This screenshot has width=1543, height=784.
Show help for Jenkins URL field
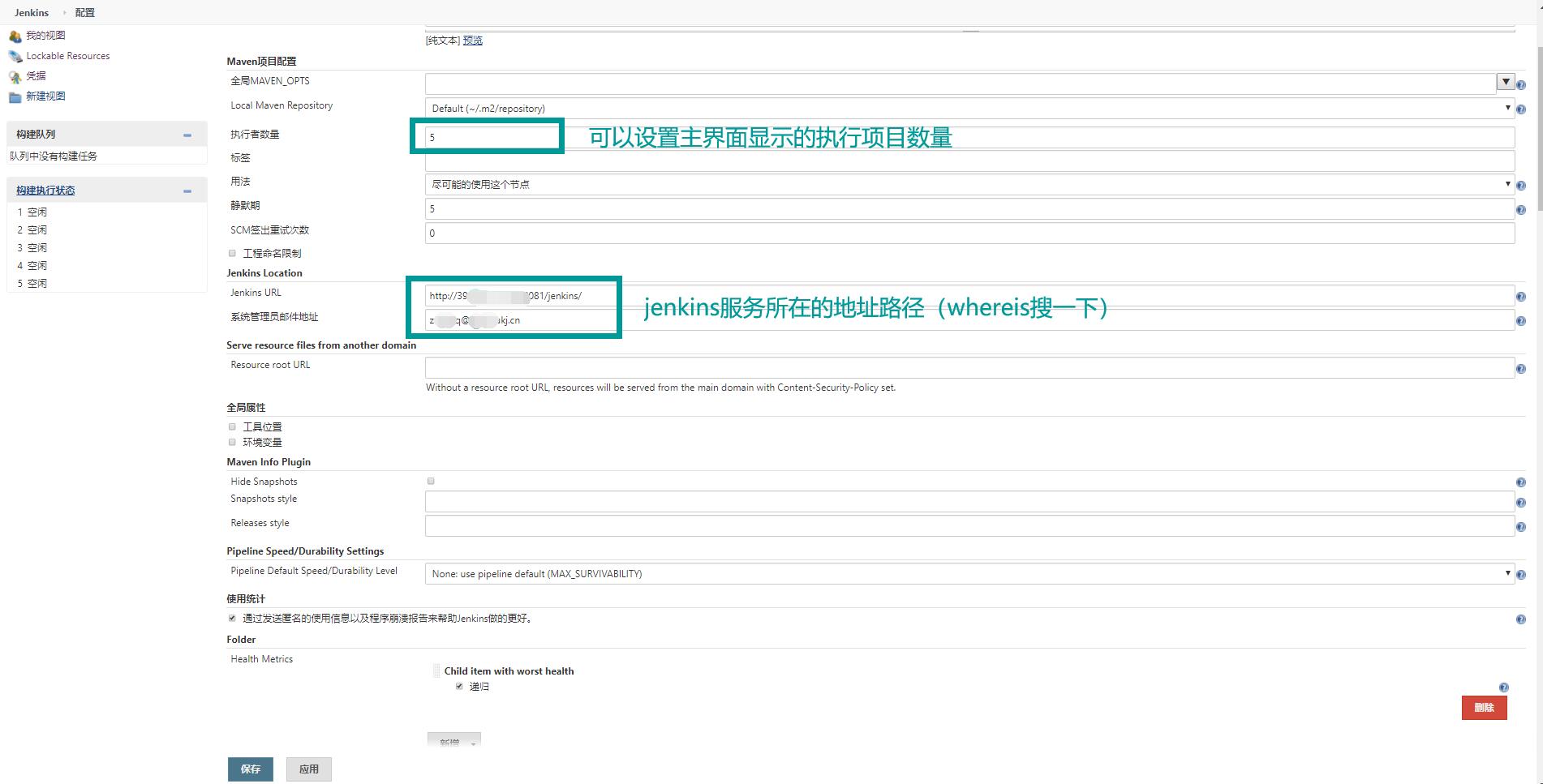(x=1521, y=297)
